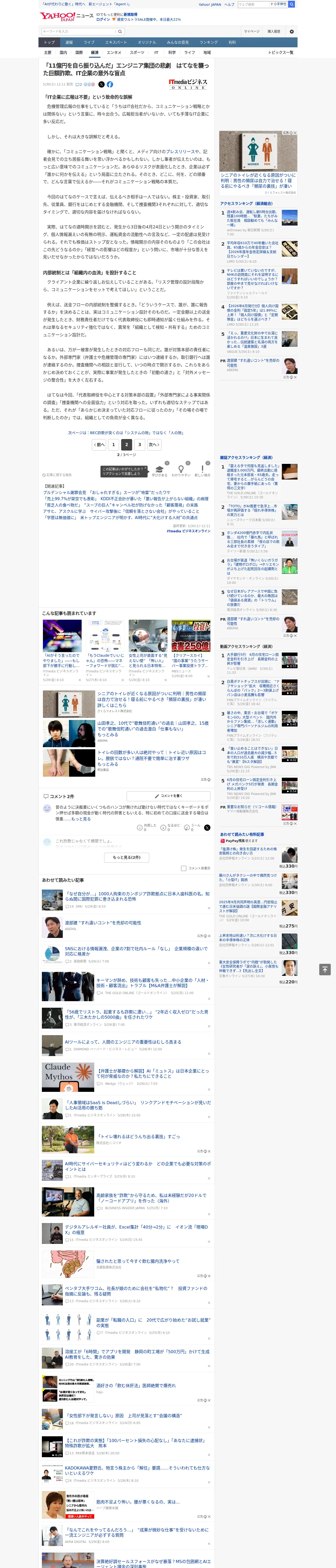This screenshot has width=336, height=1568.
Task: Open the ランキング navigation tab
Action: coord(209,43)
